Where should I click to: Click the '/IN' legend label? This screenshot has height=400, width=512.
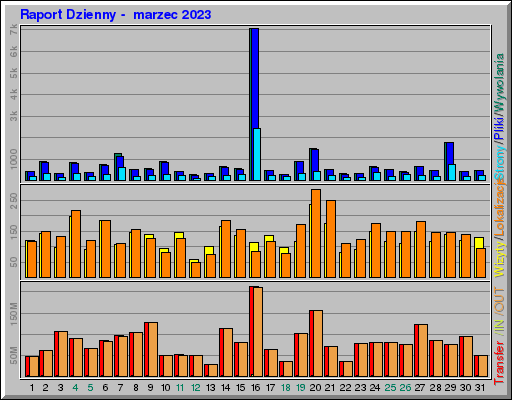[x=499, y=327]
